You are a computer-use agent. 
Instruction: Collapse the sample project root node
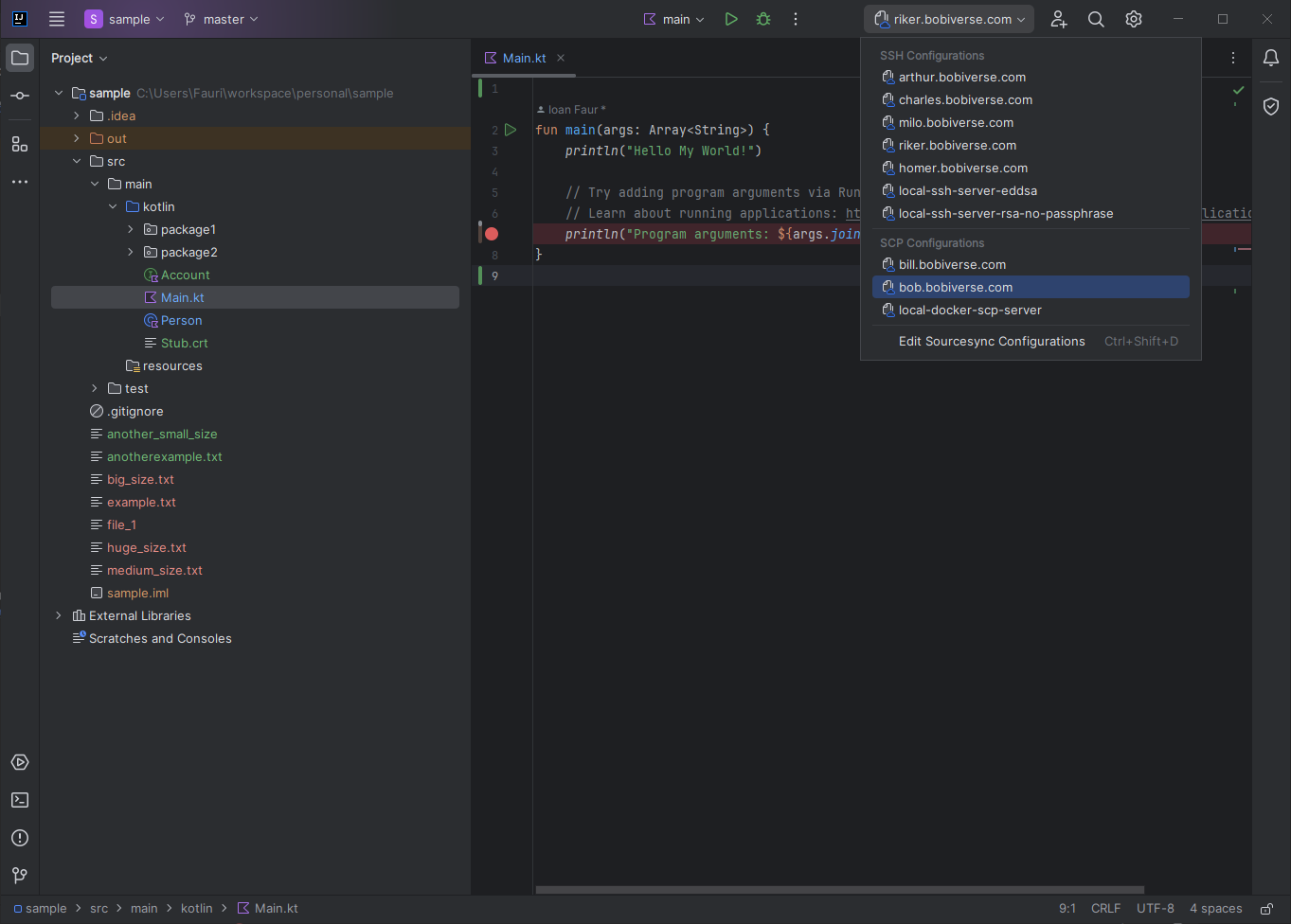[59, 93]
